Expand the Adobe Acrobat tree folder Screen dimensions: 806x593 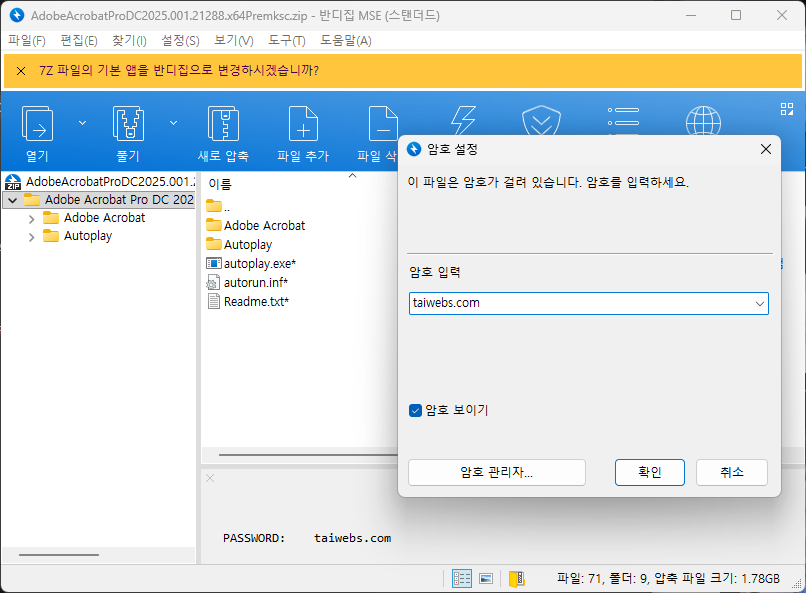click(31, 219)
